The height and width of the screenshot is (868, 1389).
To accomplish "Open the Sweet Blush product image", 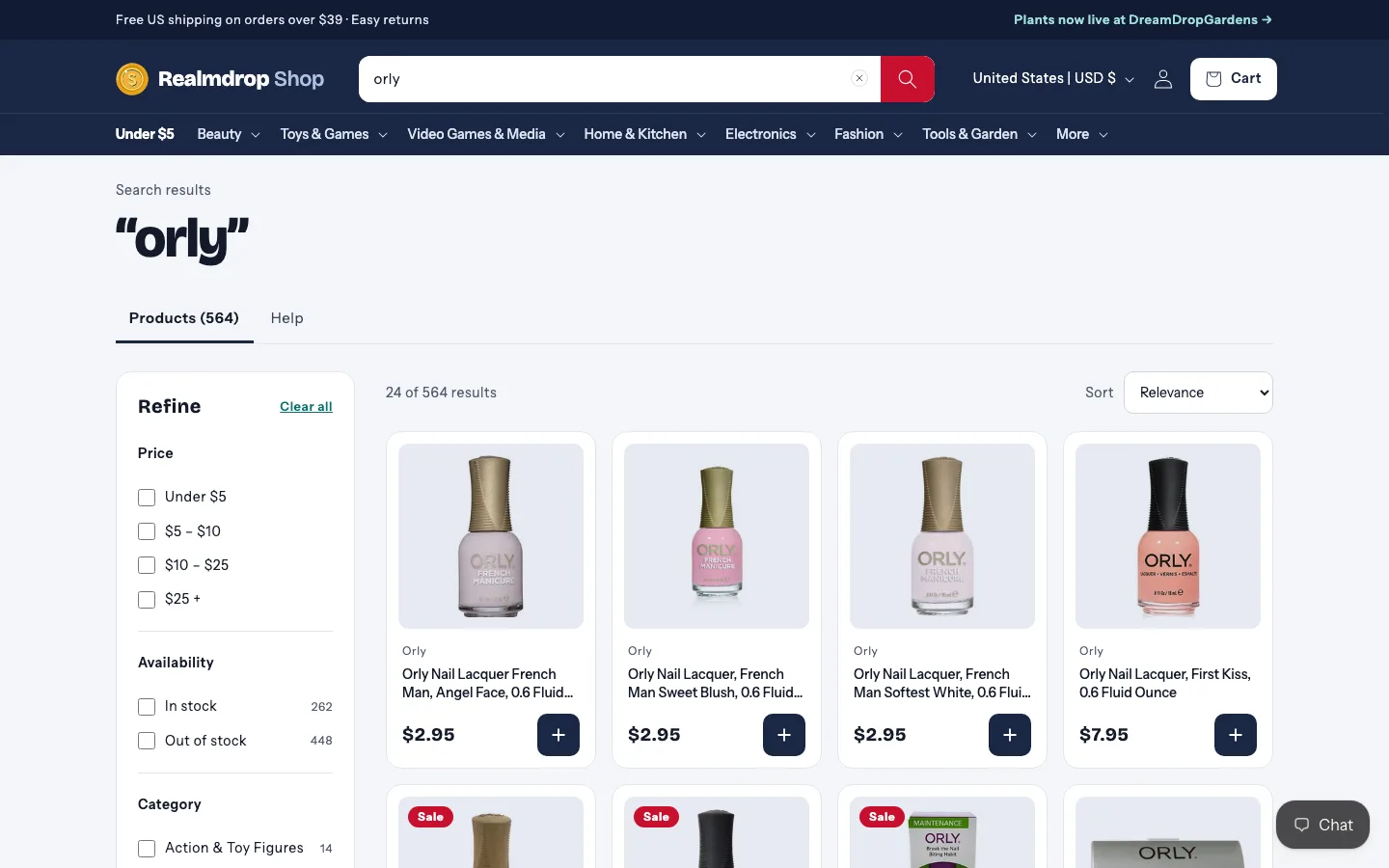I will click(x=717, y=536).
